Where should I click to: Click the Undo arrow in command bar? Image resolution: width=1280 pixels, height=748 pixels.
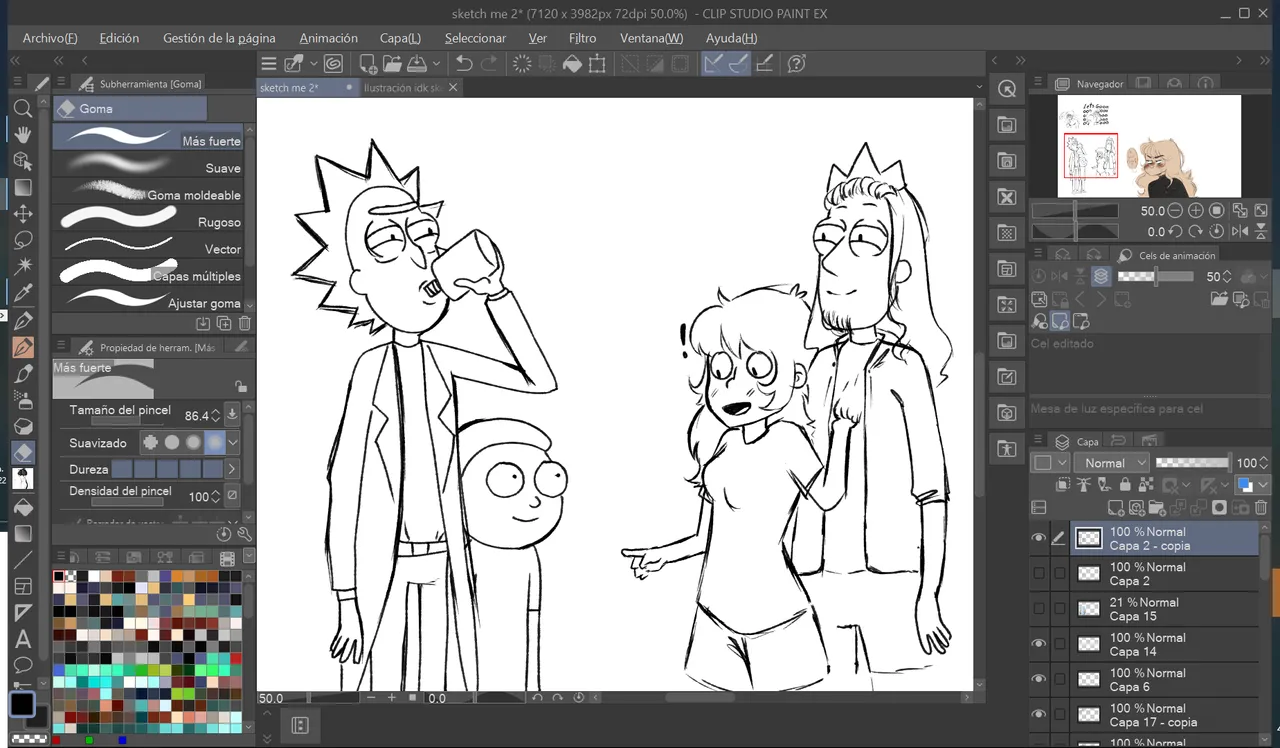click(x=464, y=63)
